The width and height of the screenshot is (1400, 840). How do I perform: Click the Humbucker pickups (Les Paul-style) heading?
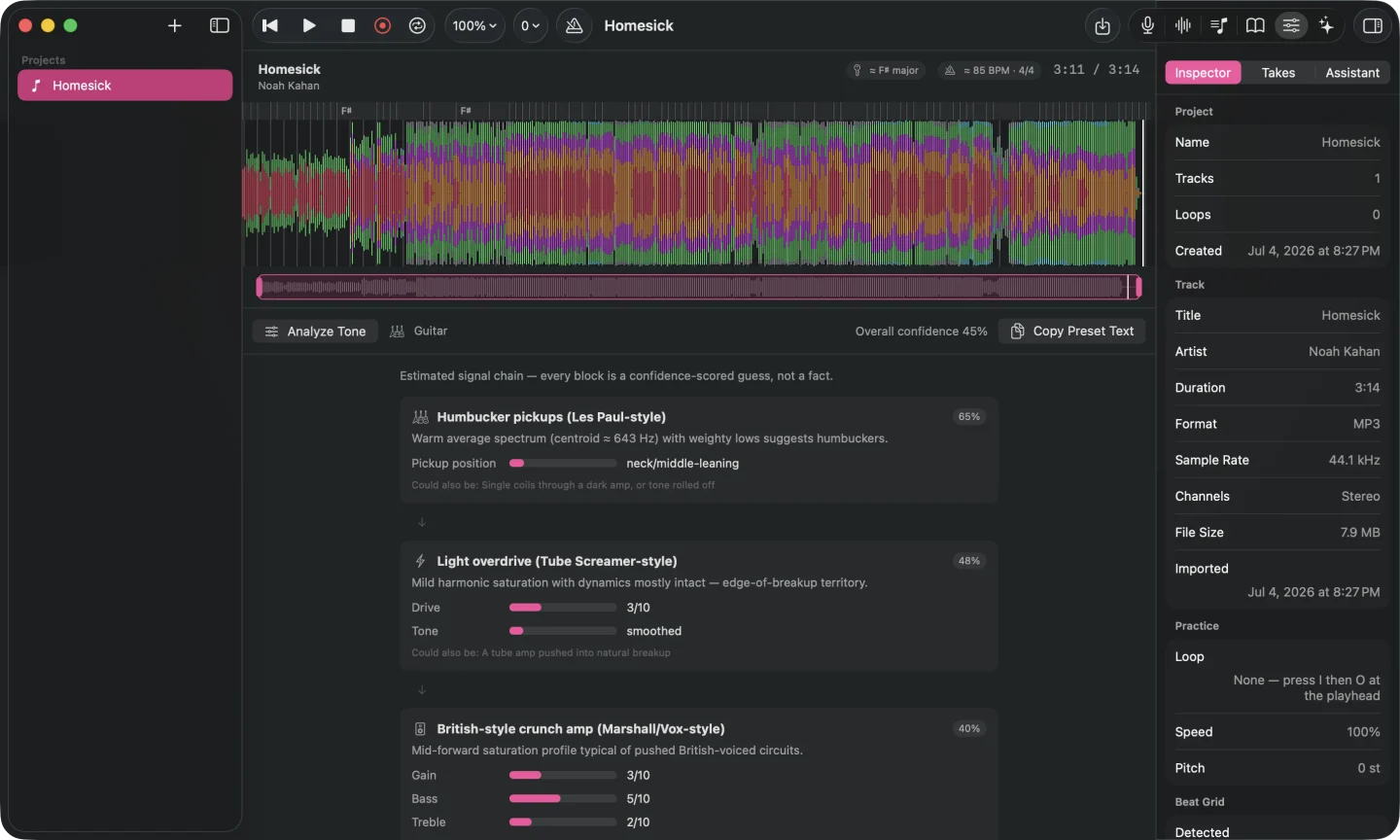click(551, 417)
